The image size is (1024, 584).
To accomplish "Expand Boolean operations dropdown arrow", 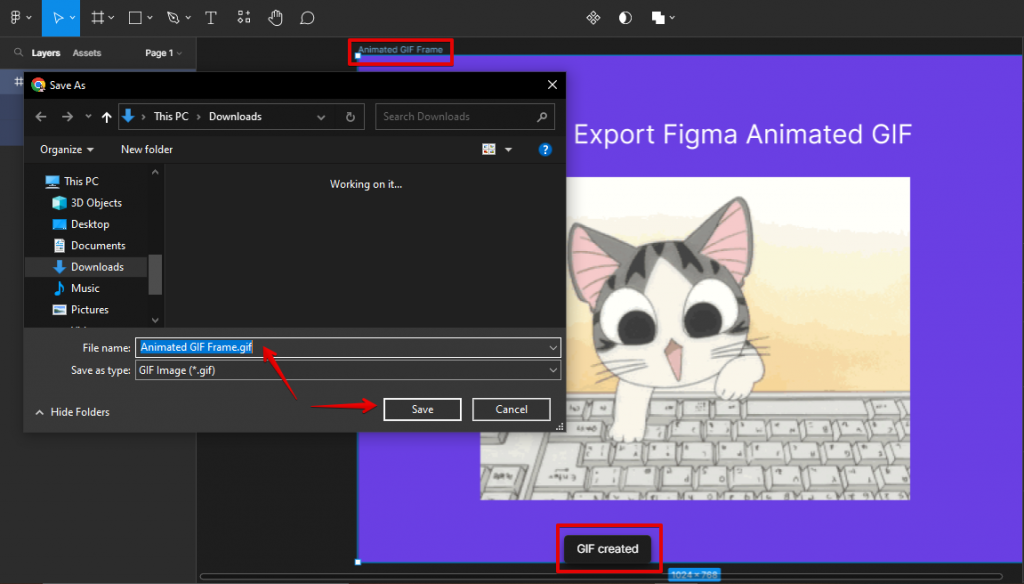I will click(x=672, y=18).
